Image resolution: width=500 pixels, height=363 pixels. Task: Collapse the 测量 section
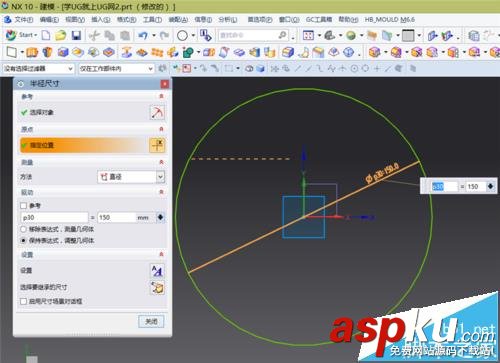[161, 162]
